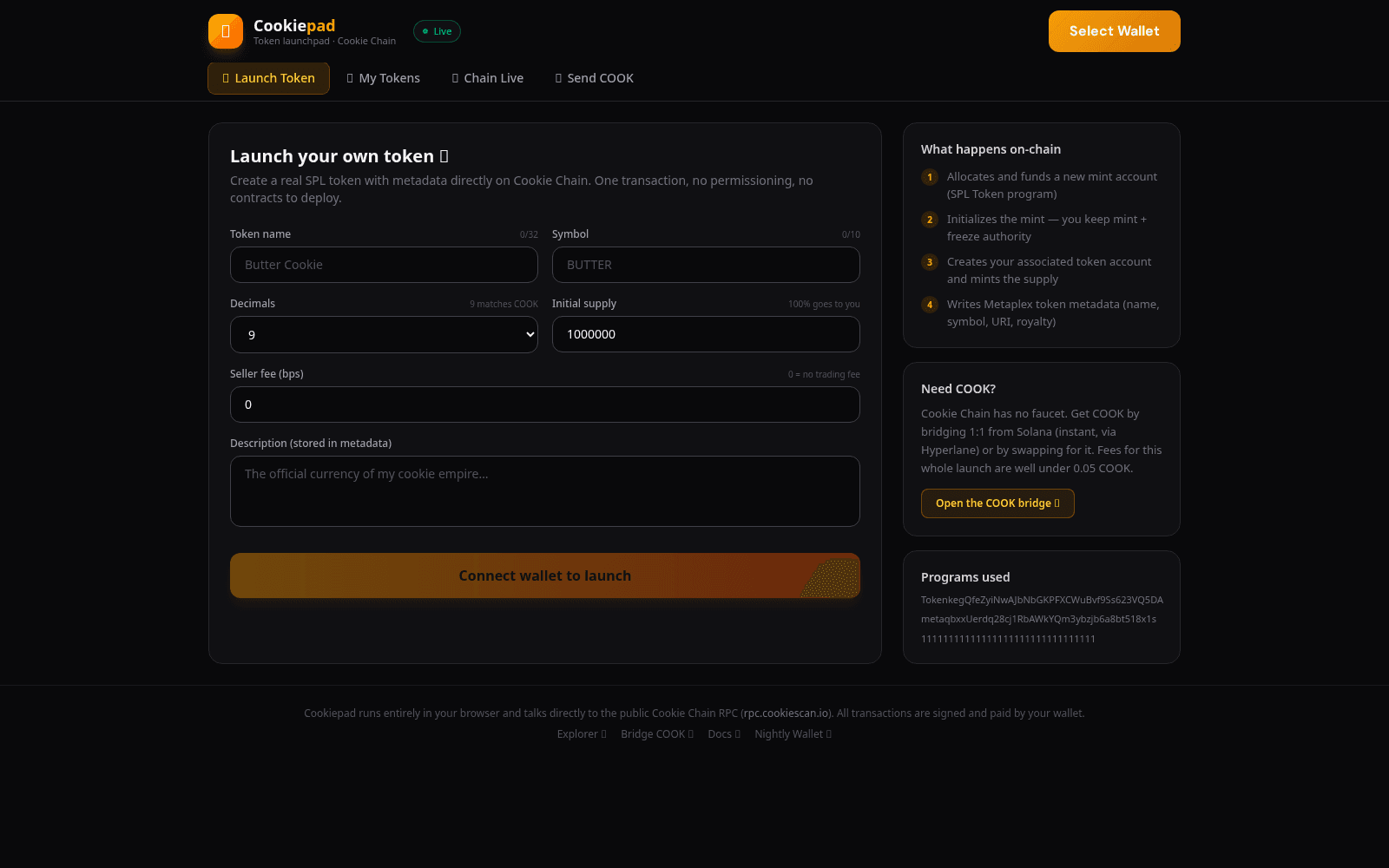This screenshot has height=868, width=1389.
Task: Click step 4 number badge
Action: point(930,305)
